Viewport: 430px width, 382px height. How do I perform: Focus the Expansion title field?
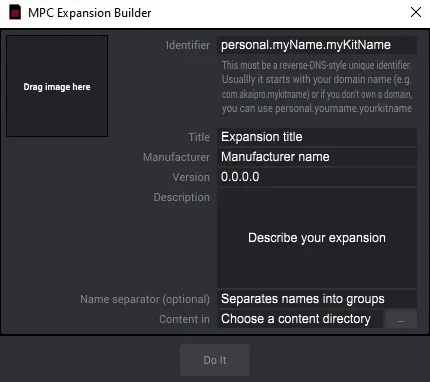pyautogui.click(x=317, y=137)
